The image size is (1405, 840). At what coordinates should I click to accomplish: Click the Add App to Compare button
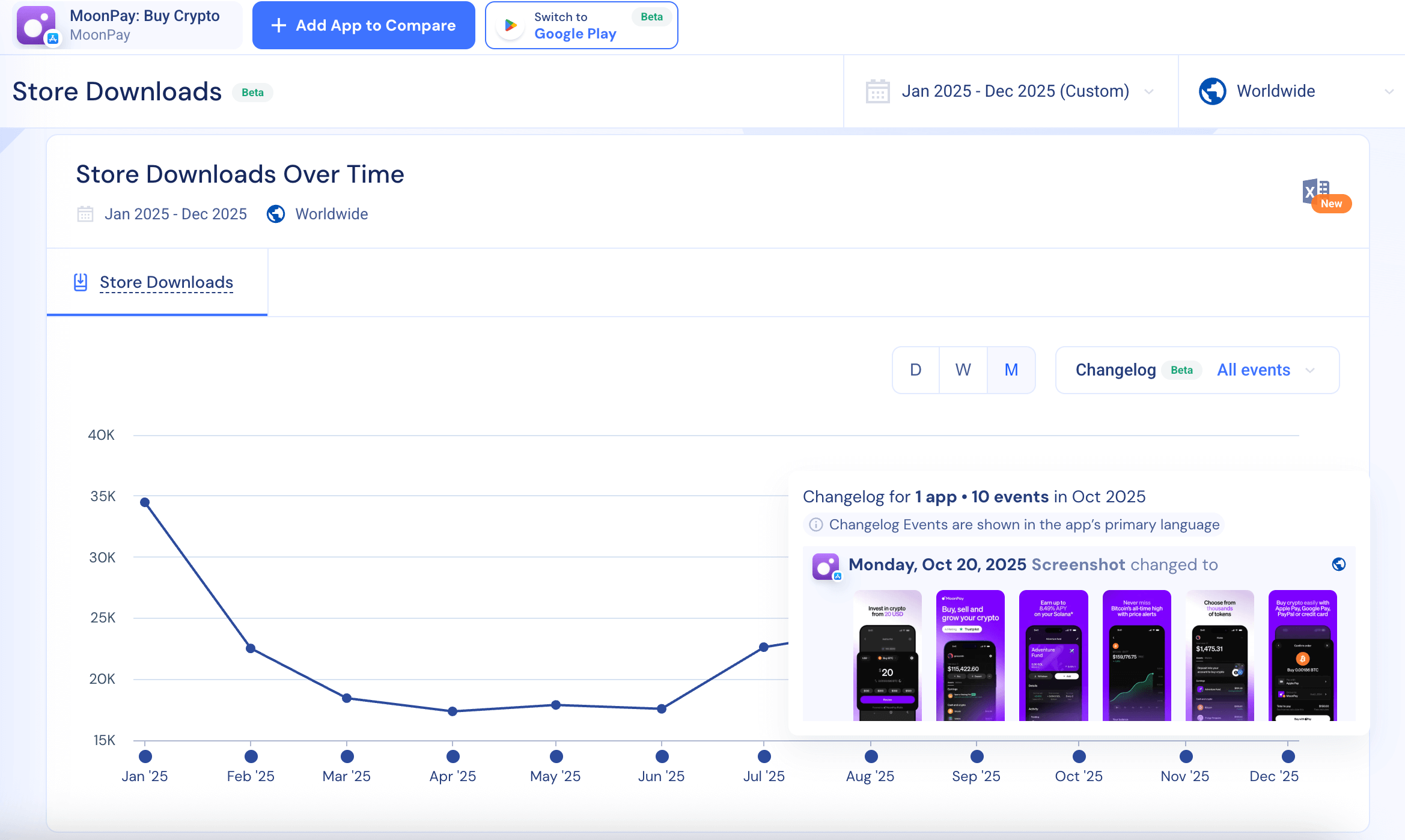[364, 25]
